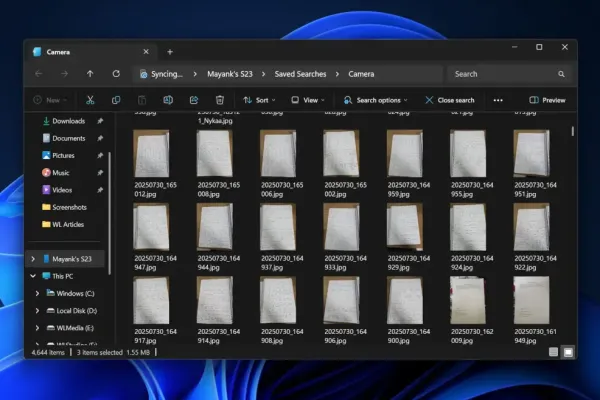The height and width of the screenshot is (400, 600).
Task: Click the Cut scissors icon
Action: click(x=90, y=100)
